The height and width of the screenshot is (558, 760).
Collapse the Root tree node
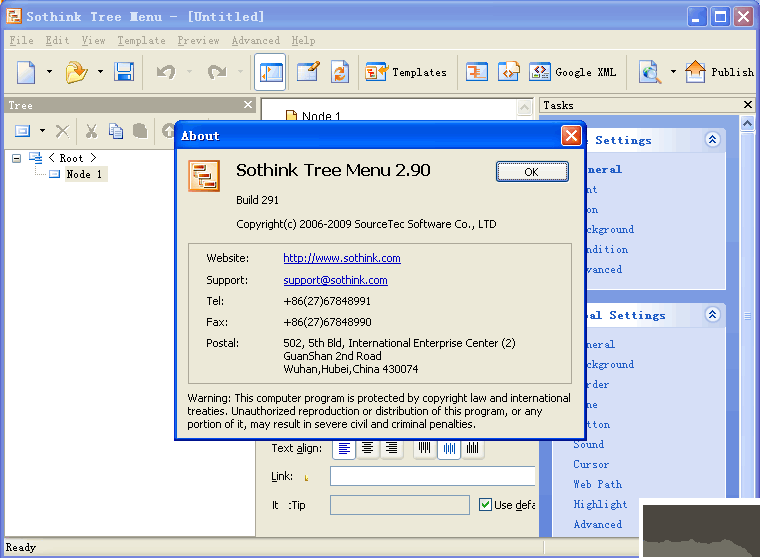click(17, 158)
